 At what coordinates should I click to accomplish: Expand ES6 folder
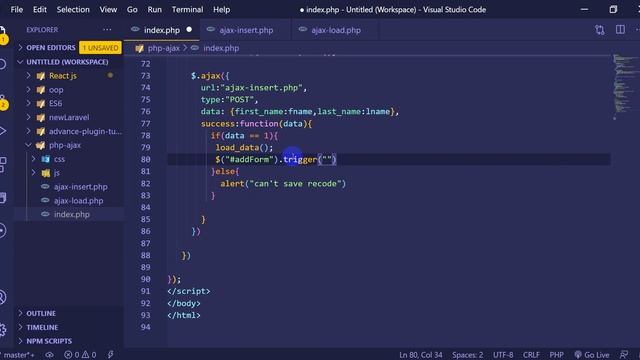coord(29,103)
